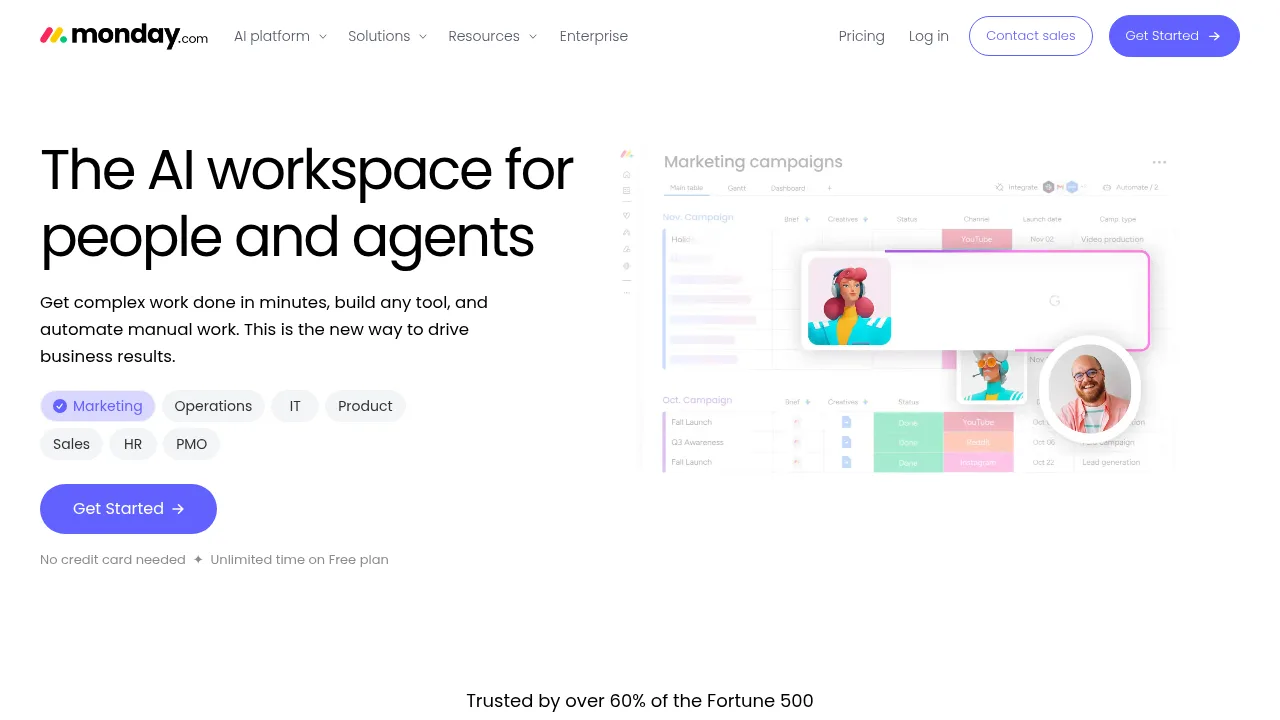Click the gray-haired avatar with orange glasses

(992, 375)
